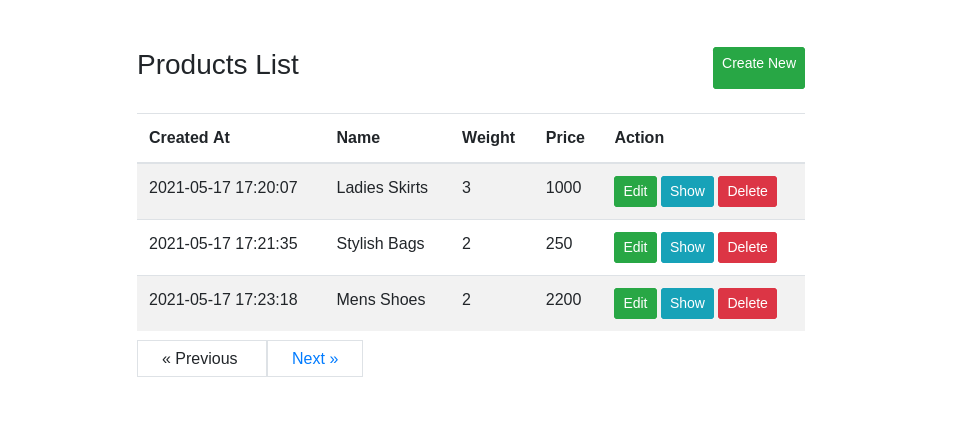Show details for Stylish Bags
Viewport: 956px width, 436px height.
[x=687, y=248]
